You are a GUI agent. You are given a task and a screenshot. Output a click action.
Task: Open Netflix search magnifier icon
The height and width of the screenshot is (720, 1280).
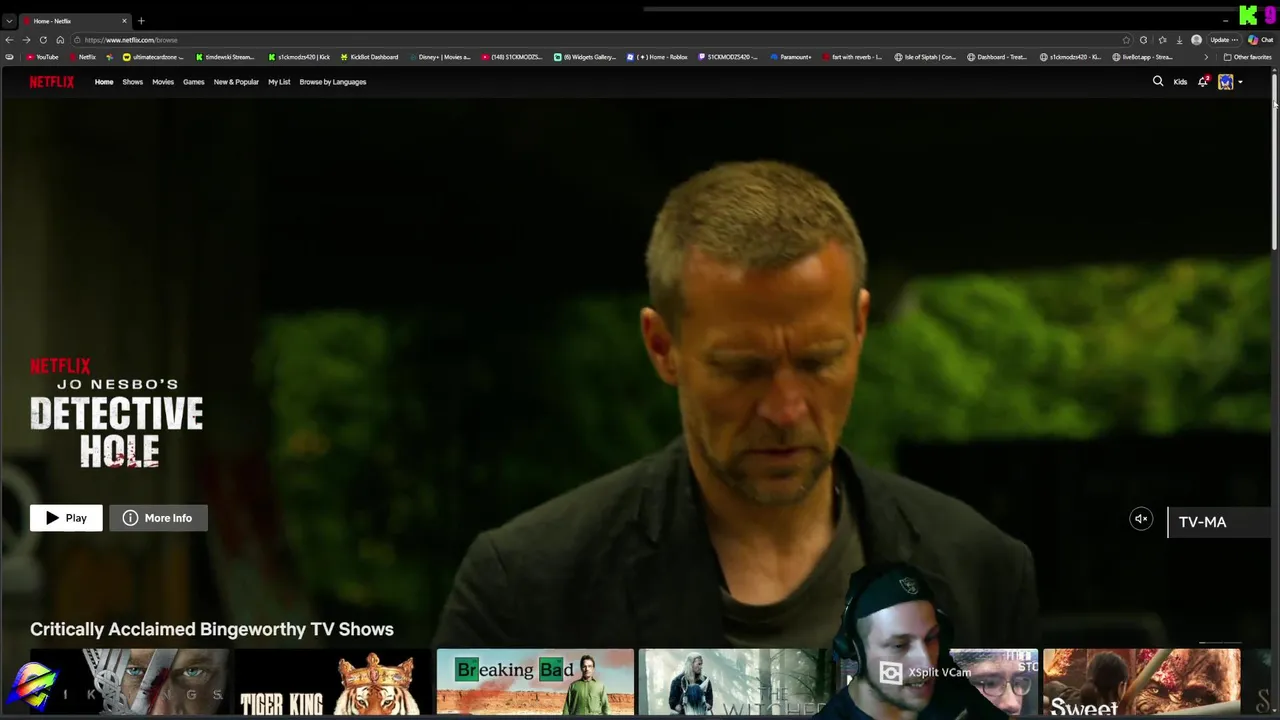coord(1158,82)
